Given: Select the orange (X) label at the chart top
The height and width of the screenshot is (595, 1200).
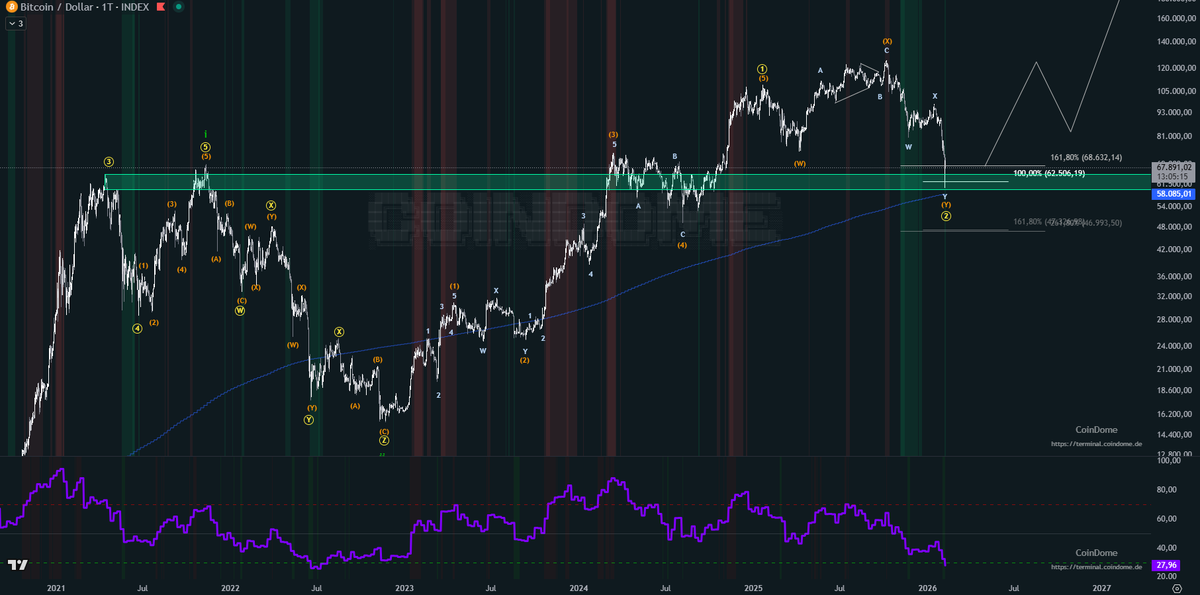Looking at the screenshot, I should (x=887, y=42).
